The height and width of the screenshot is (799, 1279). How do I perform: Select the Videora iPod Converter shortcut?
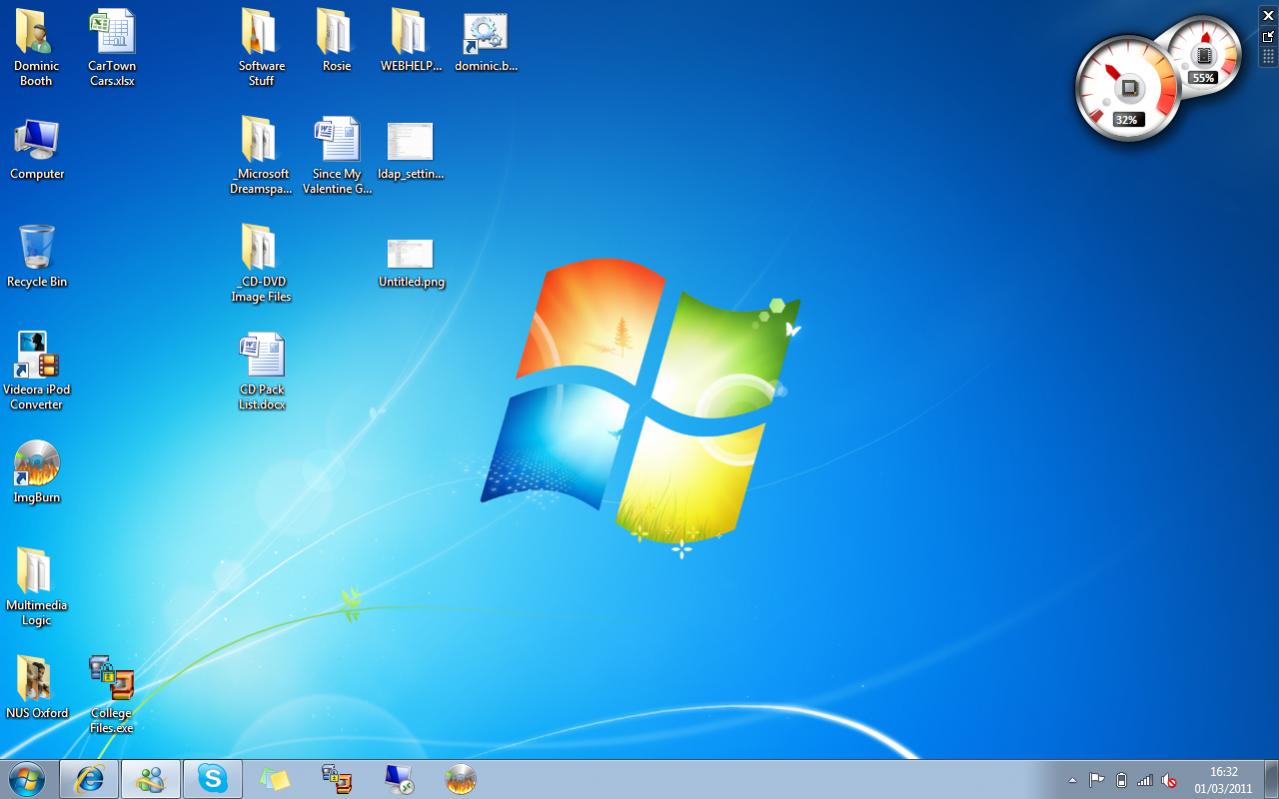tap(37, 371)
